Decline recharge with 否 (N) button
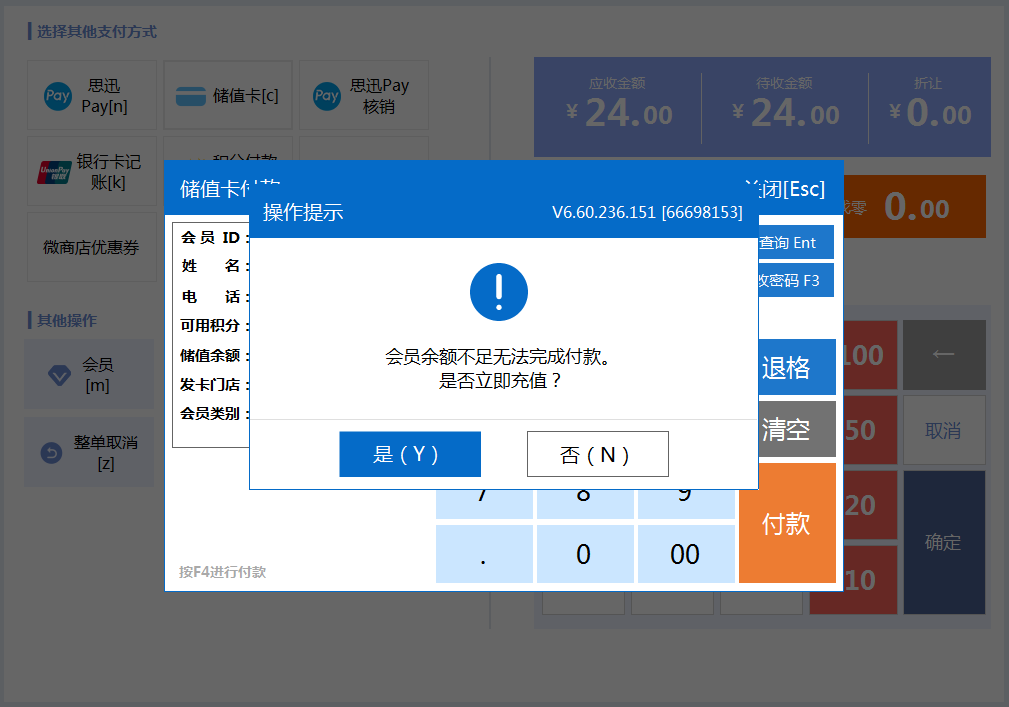The image size is (1009, 707). pyautogui.click(x=597, y=454)
